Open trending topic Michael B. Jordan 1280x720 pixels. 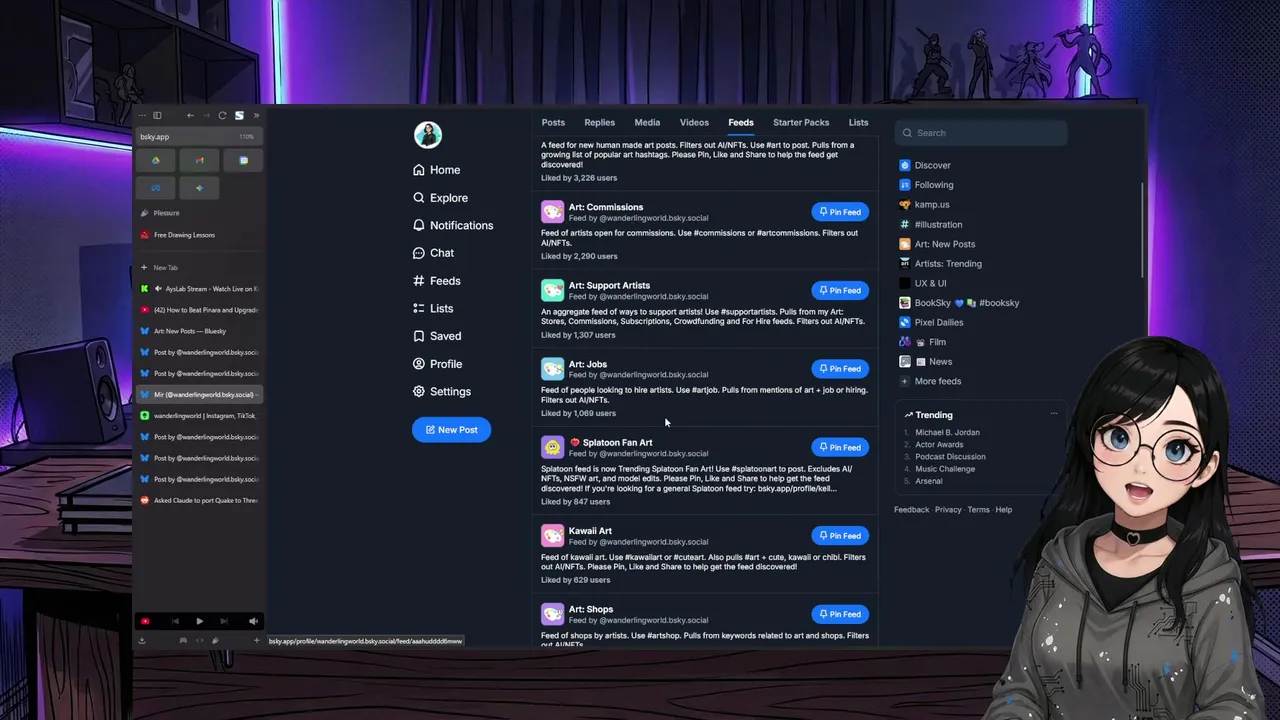[947, 432]
